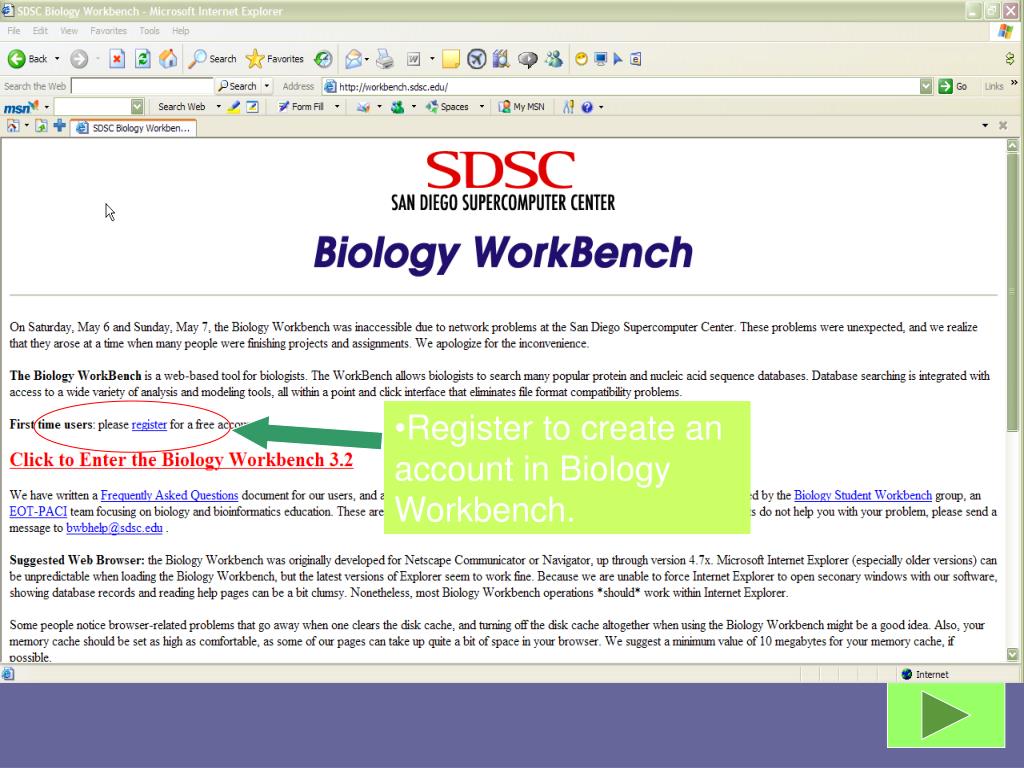Expand the MSN search box dropdown
The width and height of the screenshot is (1024, 768).
pyautogui.click(x=137, y=107)
